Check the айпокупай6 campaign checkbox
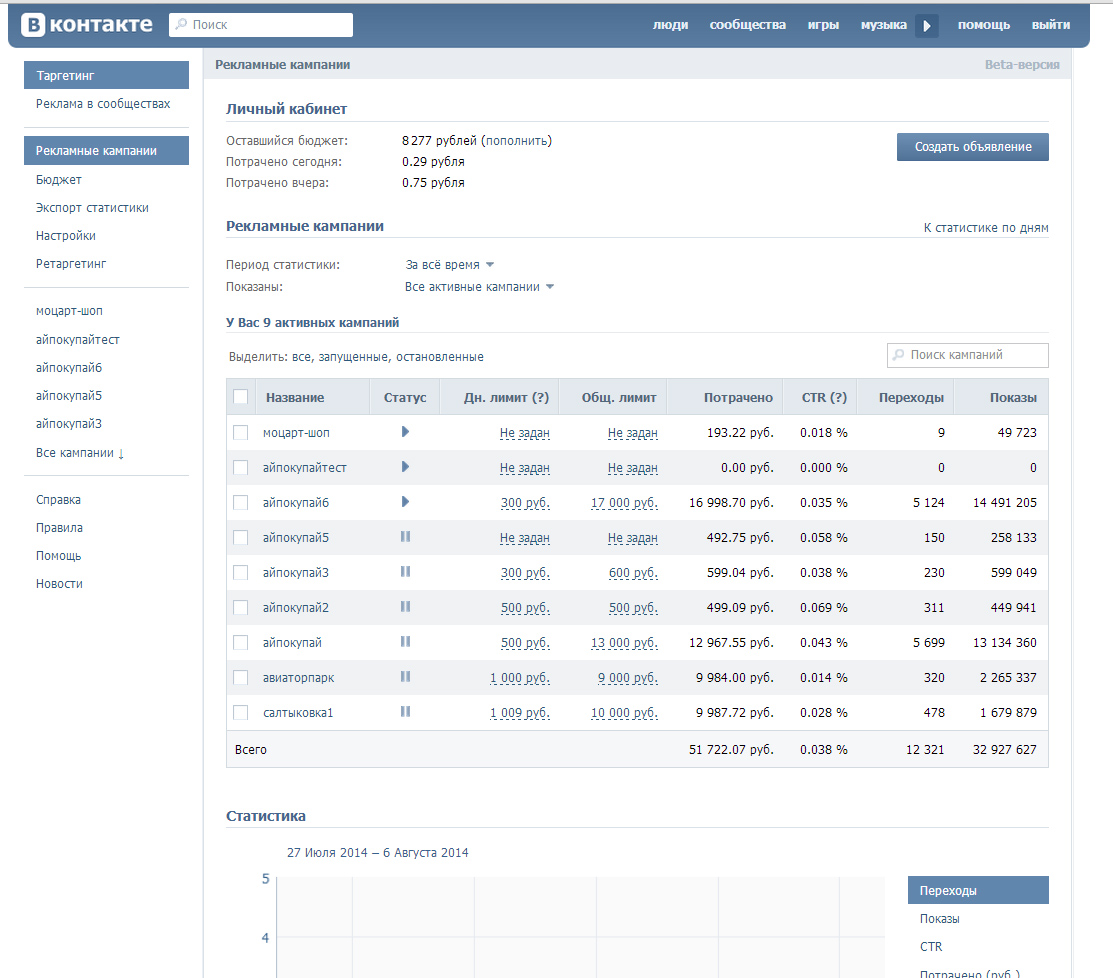The width and height of the screenshot is (1113, 978). (241, 502)
